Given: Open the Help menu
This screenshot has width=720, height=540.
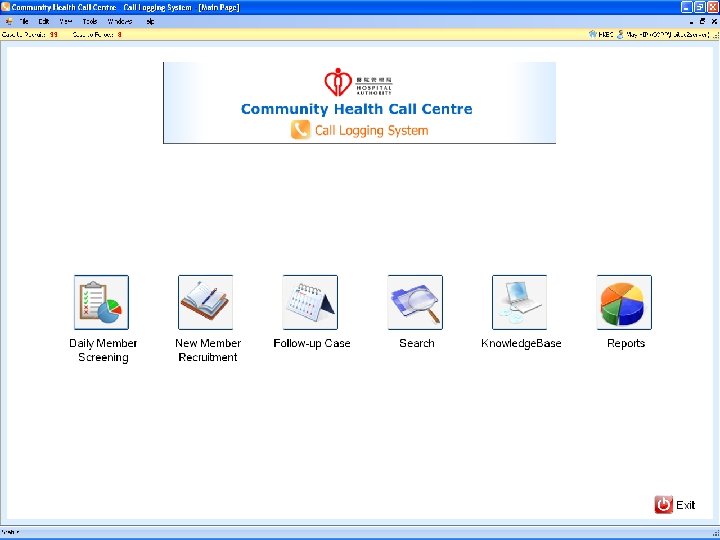Looking at the screenshot, I should [150, 21].
